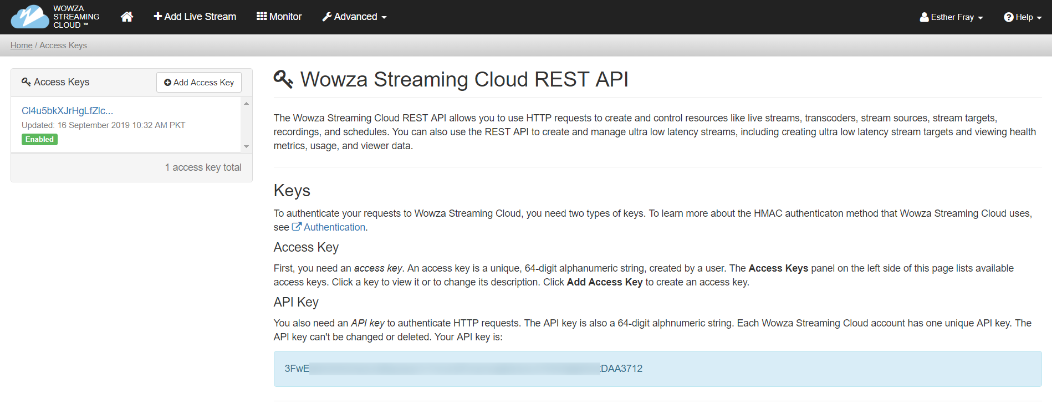Open Monitor using its grid icon
Screen dimensions: 1052x416
(262, 17)
